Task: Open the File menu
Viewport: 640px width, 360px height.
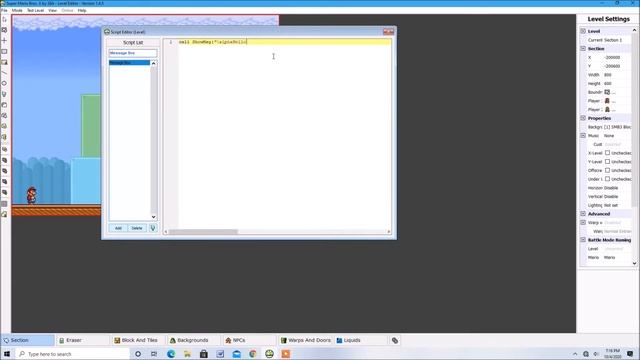Action: 4,10
